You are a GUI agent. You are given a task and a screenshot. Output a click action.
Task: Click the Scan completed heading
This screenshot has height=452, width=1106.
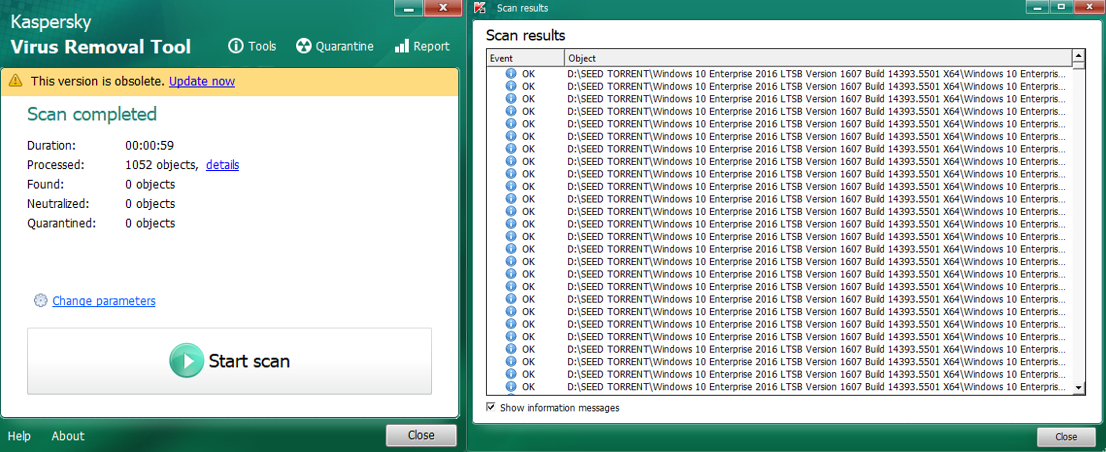pos(92,114)
